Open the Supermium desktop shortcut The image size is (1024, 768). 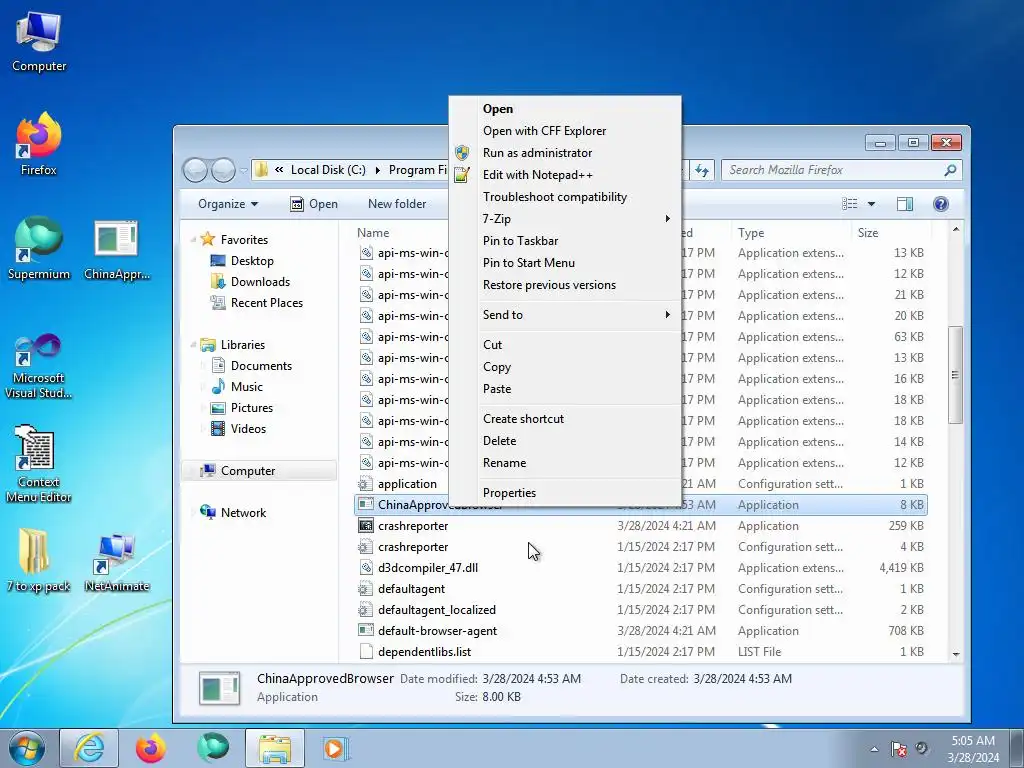[x=39, y=248]
